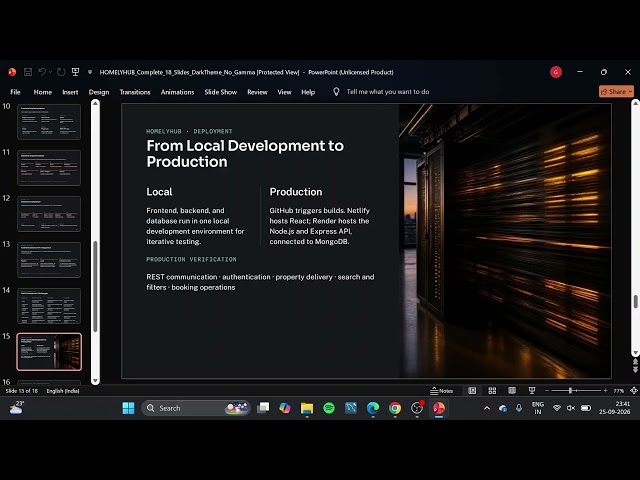The width and height of the screenshot is (640, 480).
Task: Open Microsoft Edge from taskbar
Action: click(373, 408)
